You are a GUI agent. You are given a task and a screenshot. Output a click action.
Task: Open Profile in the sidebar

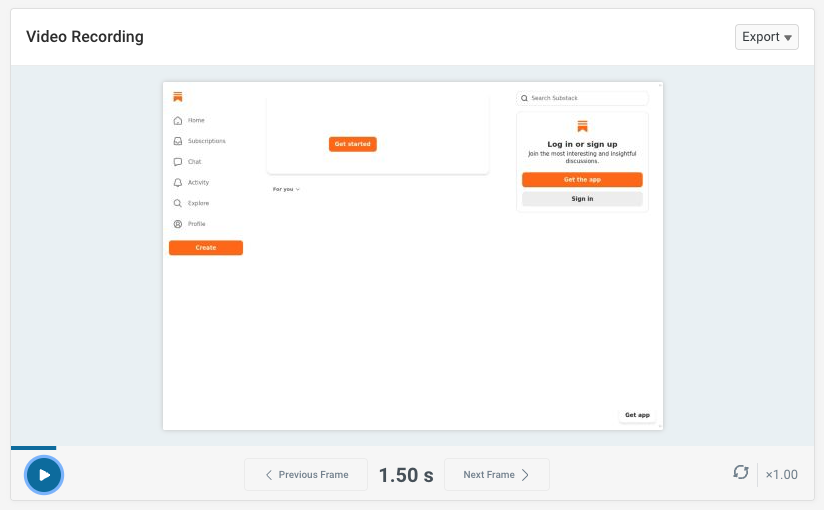point(197,224)
